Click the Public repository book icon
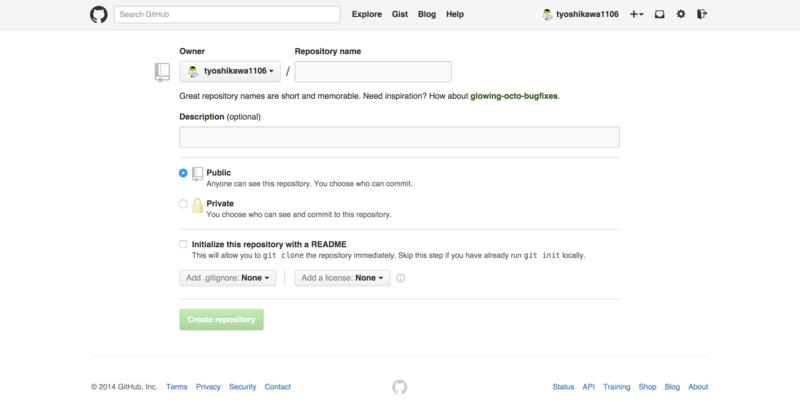The width and height of the screenshot is (800, 402). click(x=197, y=174)
